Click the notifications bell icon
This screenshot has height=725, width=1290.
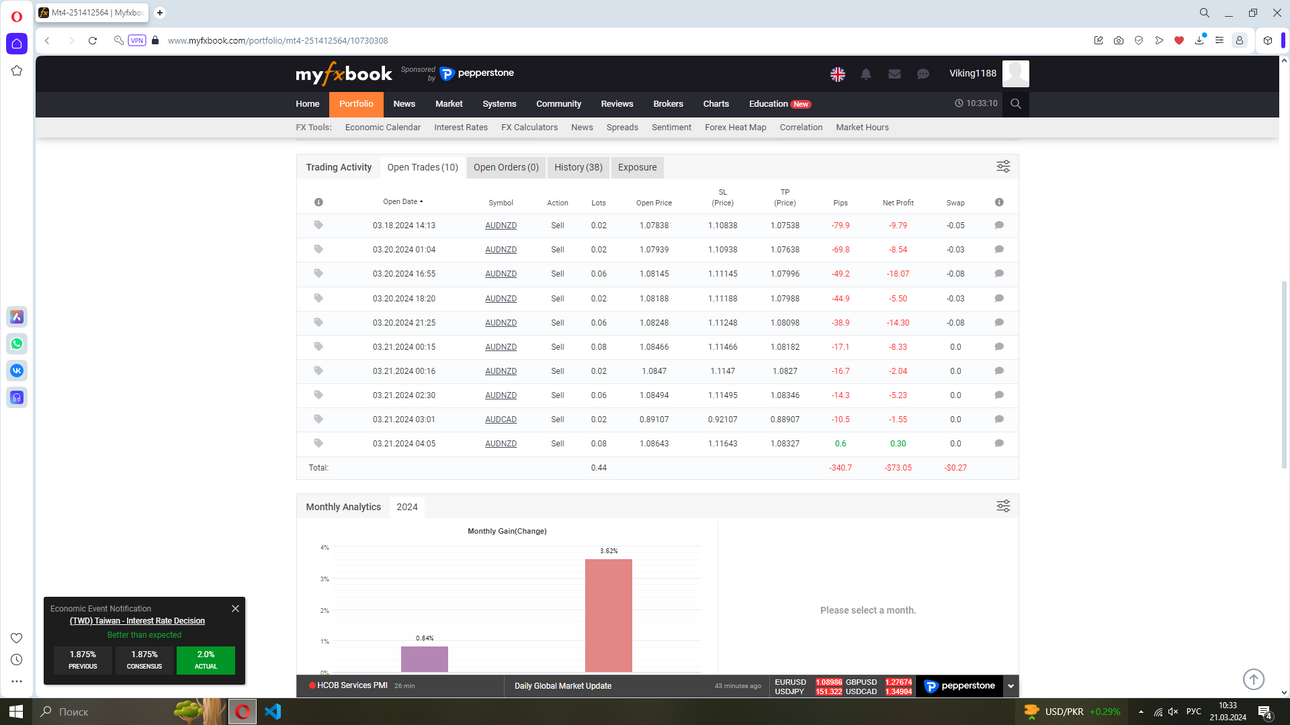(x=866, y=74)
